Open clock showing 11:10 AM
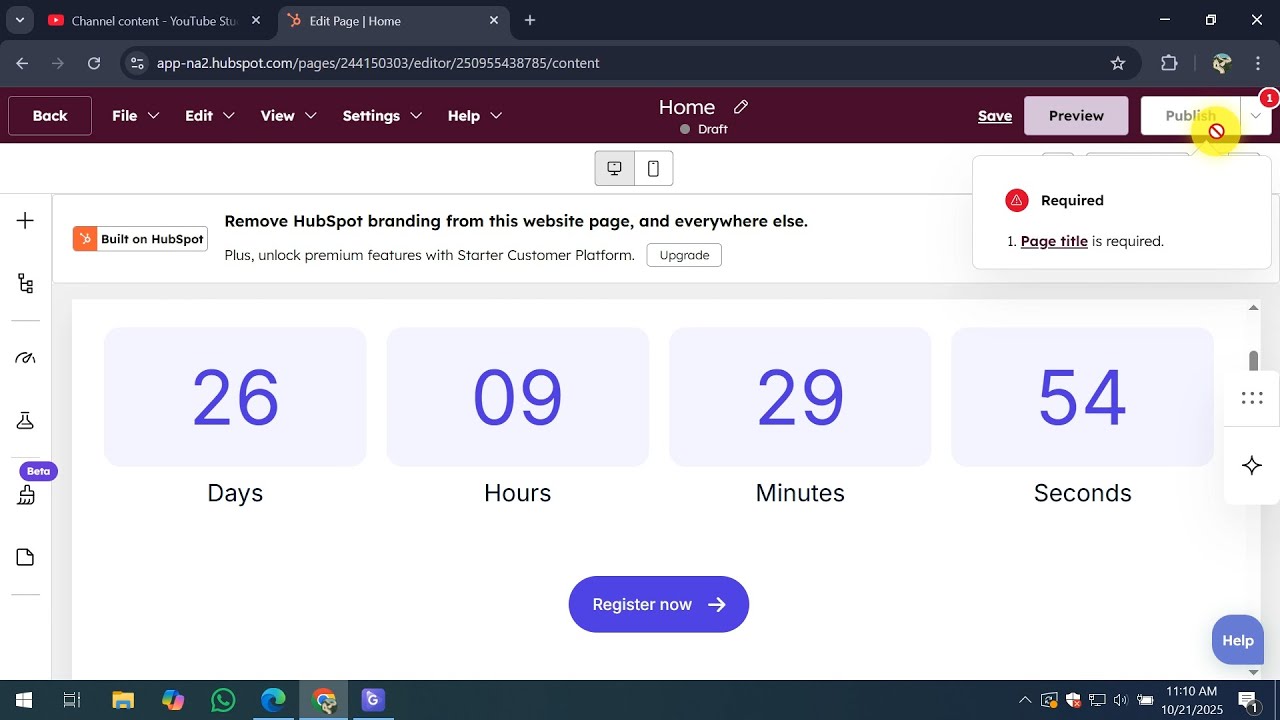This screenshot has width=1280, height=720. coord(1190,700)
